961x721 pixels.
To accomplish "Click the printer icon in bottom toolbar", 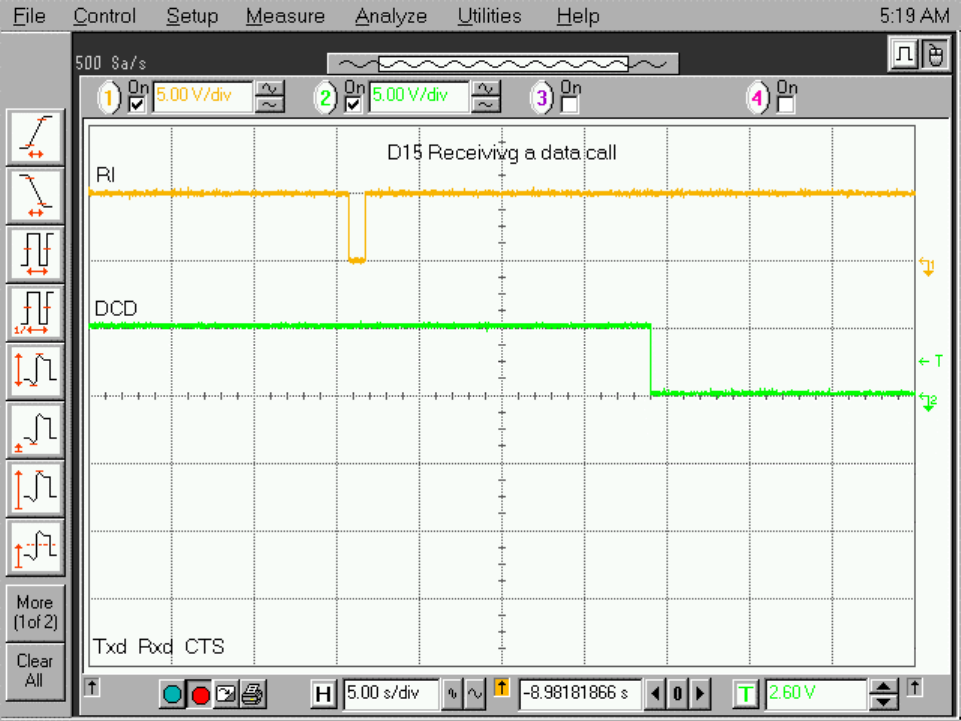I will (253, 694).
